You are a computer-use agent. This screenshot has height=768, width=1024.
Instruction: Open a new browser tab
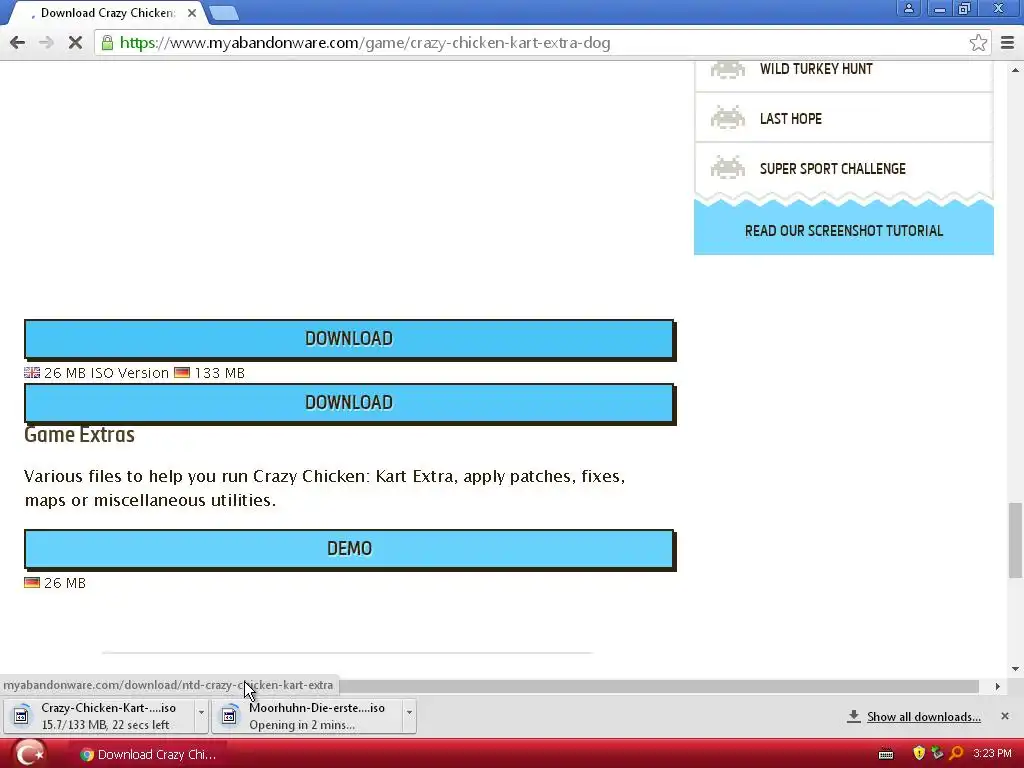pyautogui.click(x=224, y=13)
